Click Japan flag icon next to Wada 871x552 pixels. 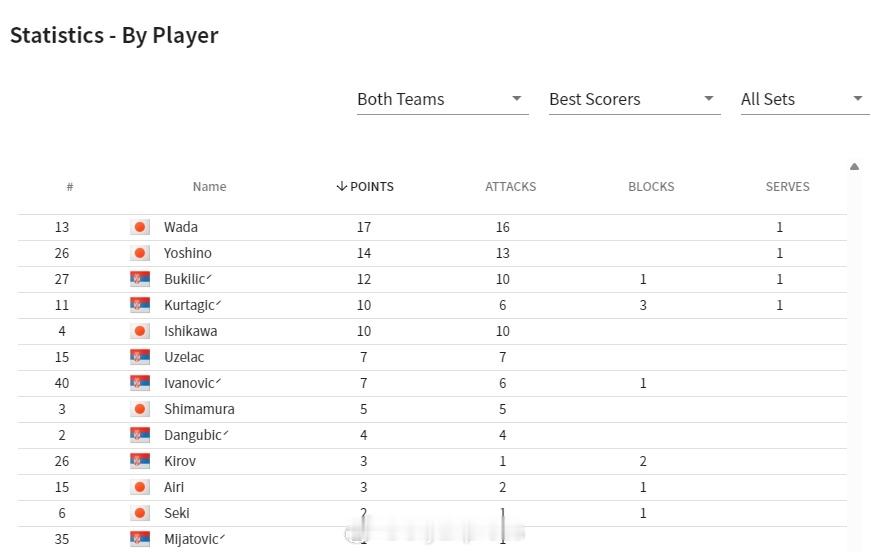pyautogui.click(x=140, y=227)
